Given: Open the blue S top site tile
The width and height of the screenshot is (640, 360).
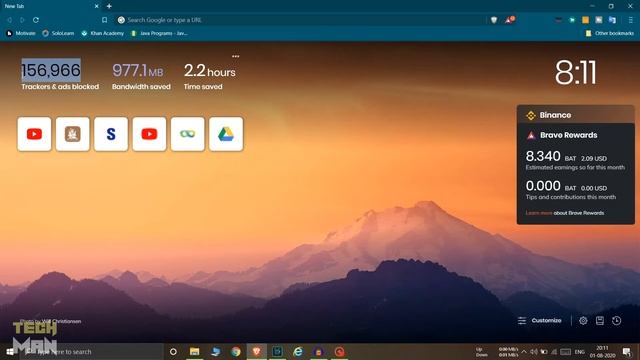Looking at the screenshot, I should coord(111,134).
